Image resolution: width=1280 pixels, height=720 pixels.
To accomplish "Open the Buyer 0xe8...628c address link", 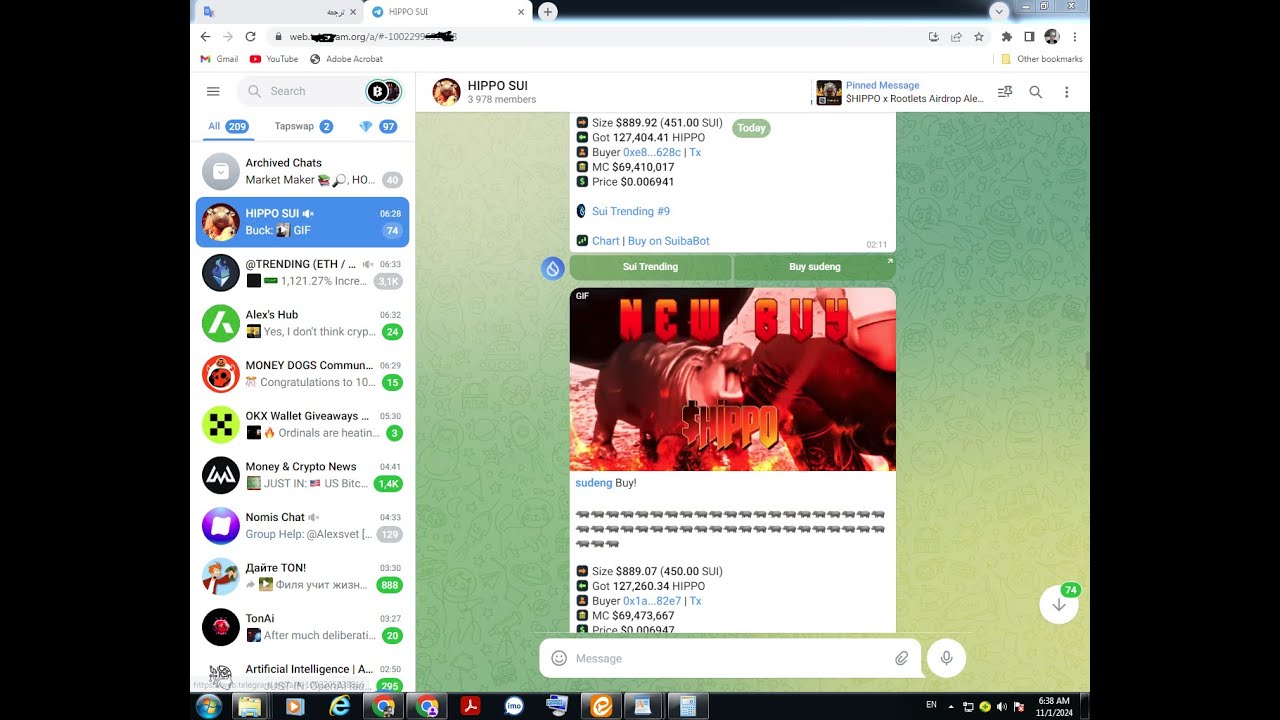I will (x=652, y=152).
